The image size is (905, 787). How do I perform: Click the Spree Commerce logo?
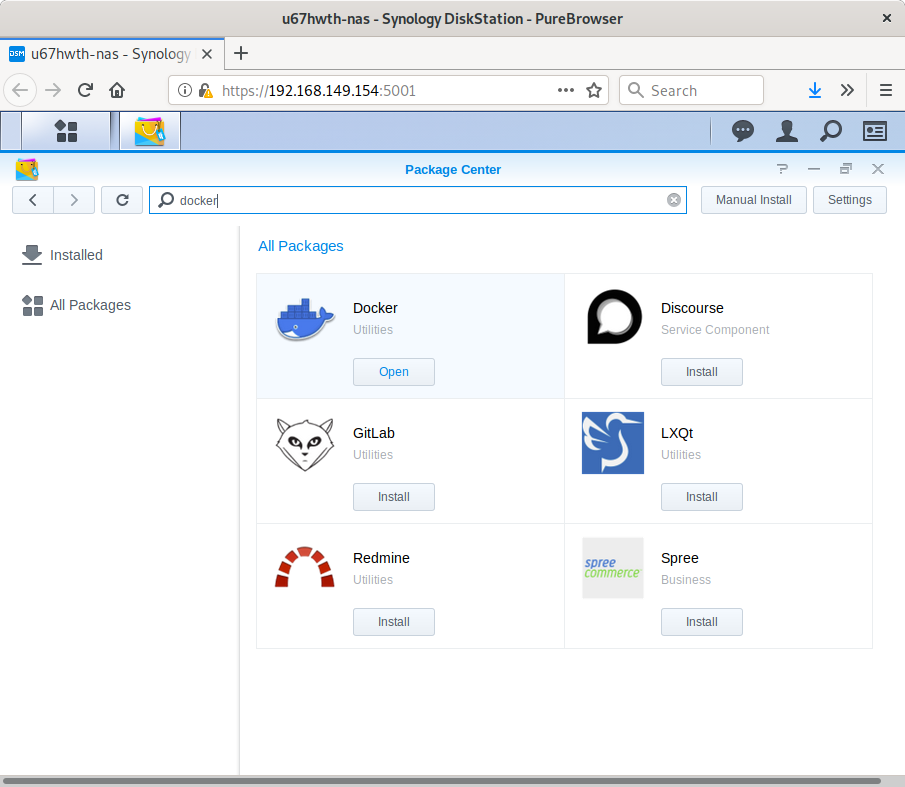tap(613, 568)
